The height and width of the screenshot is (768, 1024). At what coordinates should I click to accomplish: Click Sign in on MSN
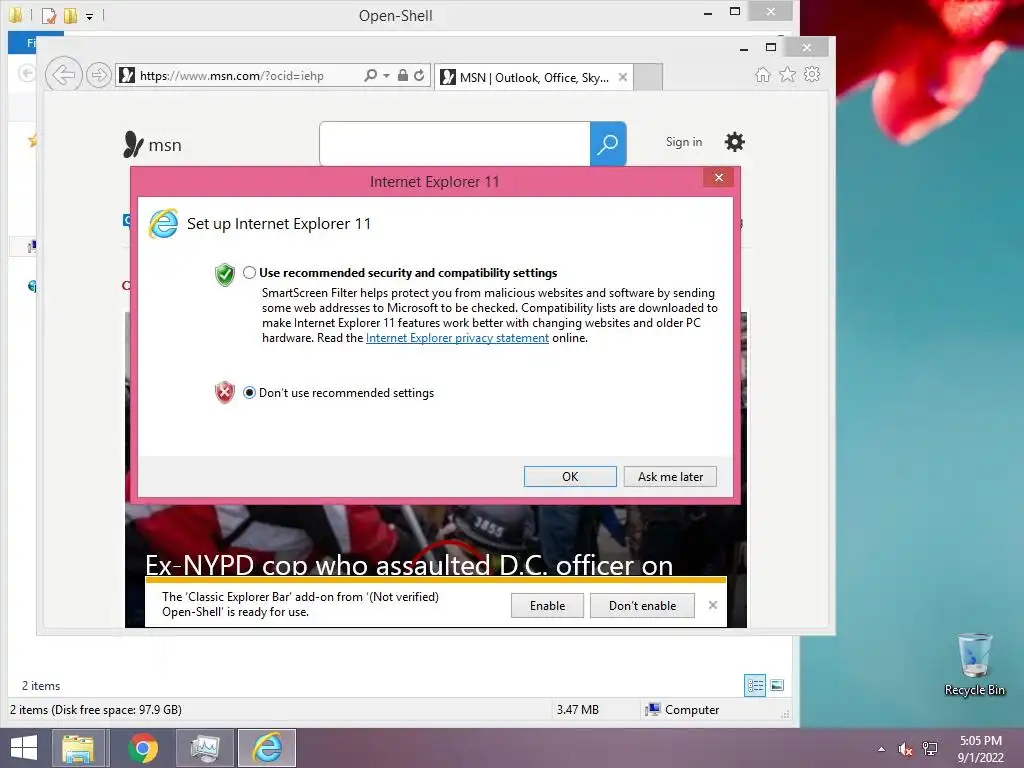[684, 142]
